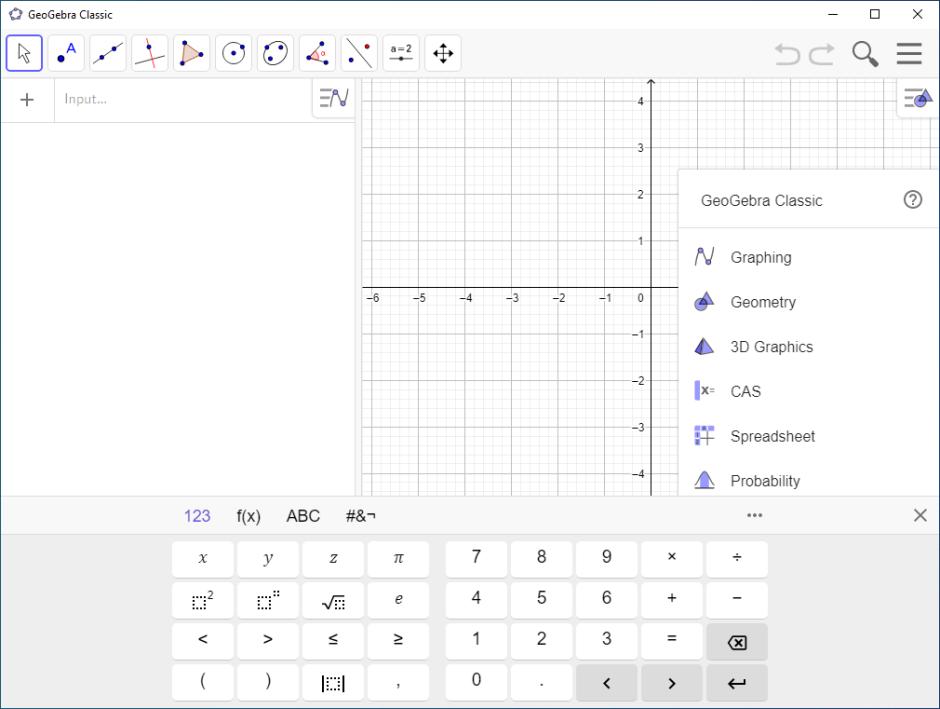Select the f(x) keyboard tab
Image resolution: width=940 pixels, height=709 pixels.
[x=249, y=516]
